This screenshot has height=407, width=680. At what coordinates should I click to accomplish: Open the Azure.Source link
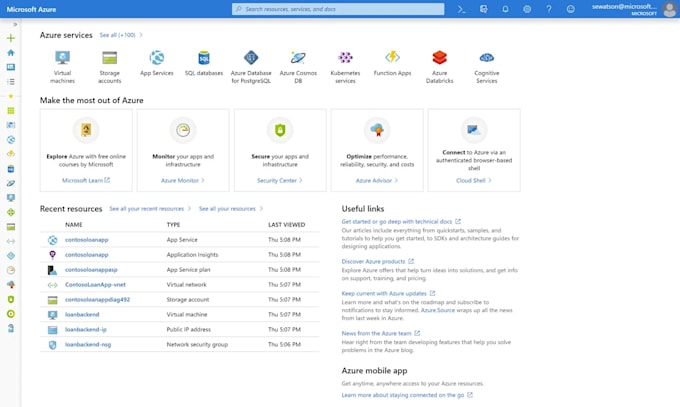pos(438,310)
